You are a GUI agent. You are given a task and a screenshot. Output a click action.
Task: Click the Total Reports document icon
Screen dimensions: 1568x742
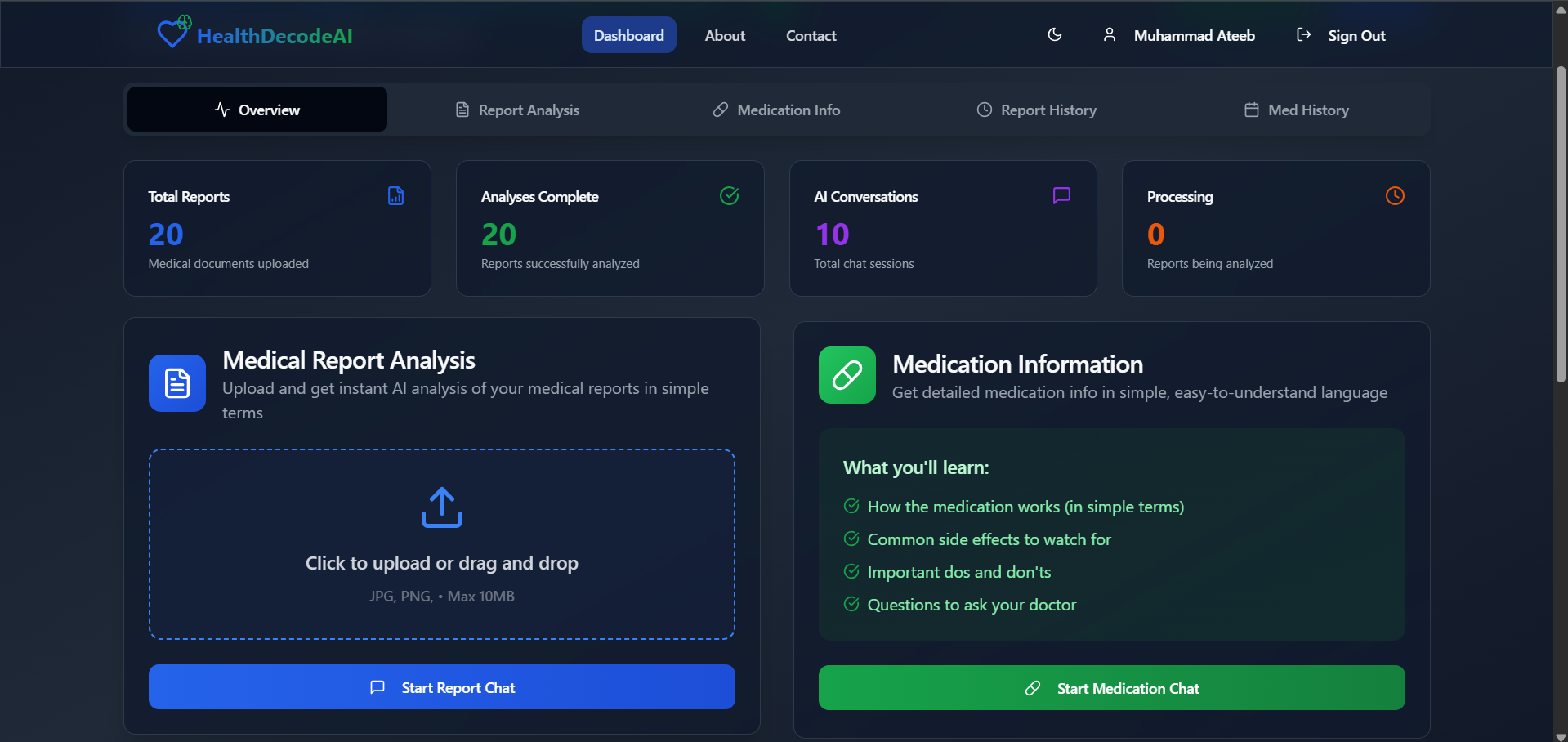tap(395, 195)
